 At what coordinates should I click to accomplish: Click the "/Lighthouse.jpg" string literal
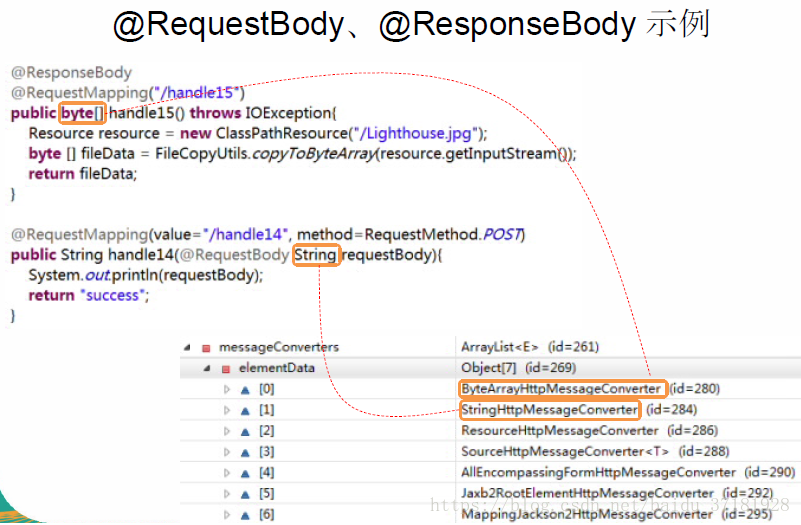click(417, 133)
